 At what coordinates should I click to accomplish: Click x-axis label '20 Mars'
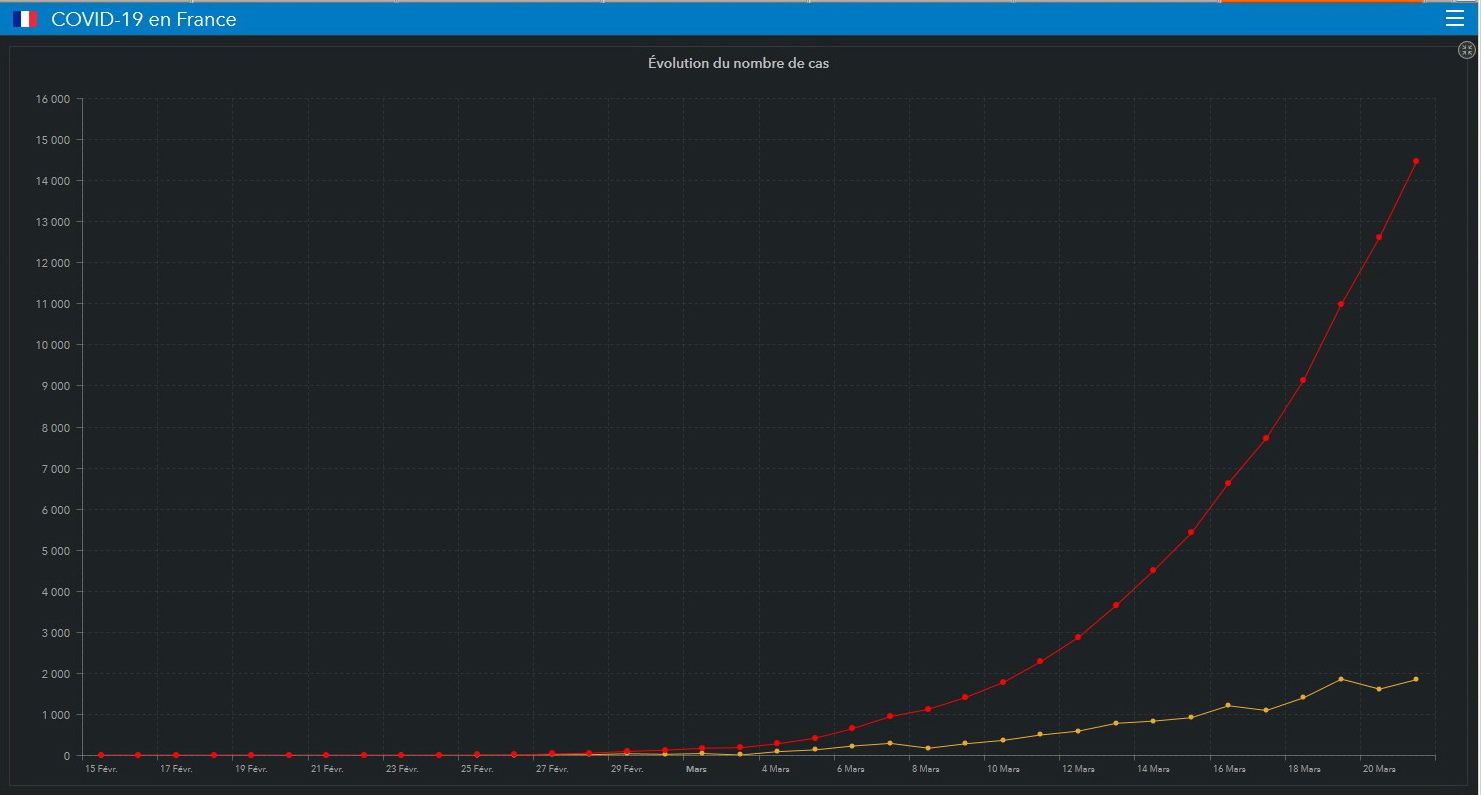coord(1379,769)
